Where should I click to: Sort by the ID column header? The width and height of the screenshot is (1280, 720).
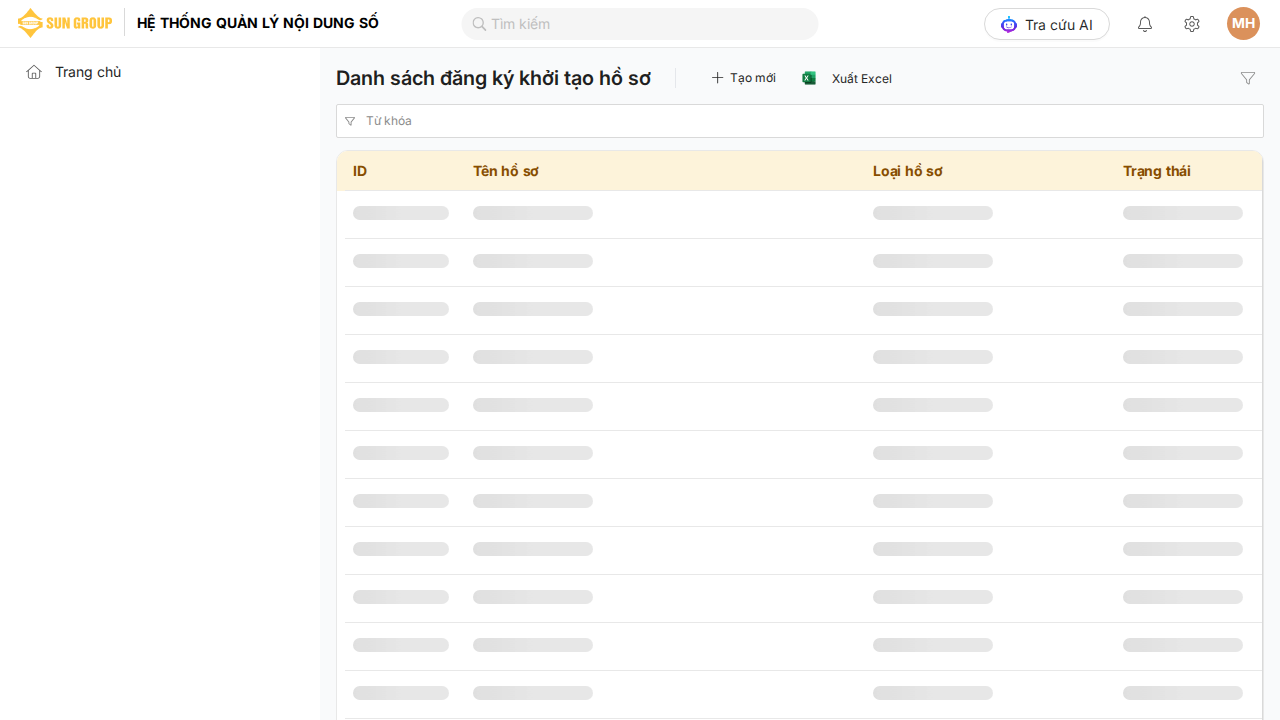360,171
